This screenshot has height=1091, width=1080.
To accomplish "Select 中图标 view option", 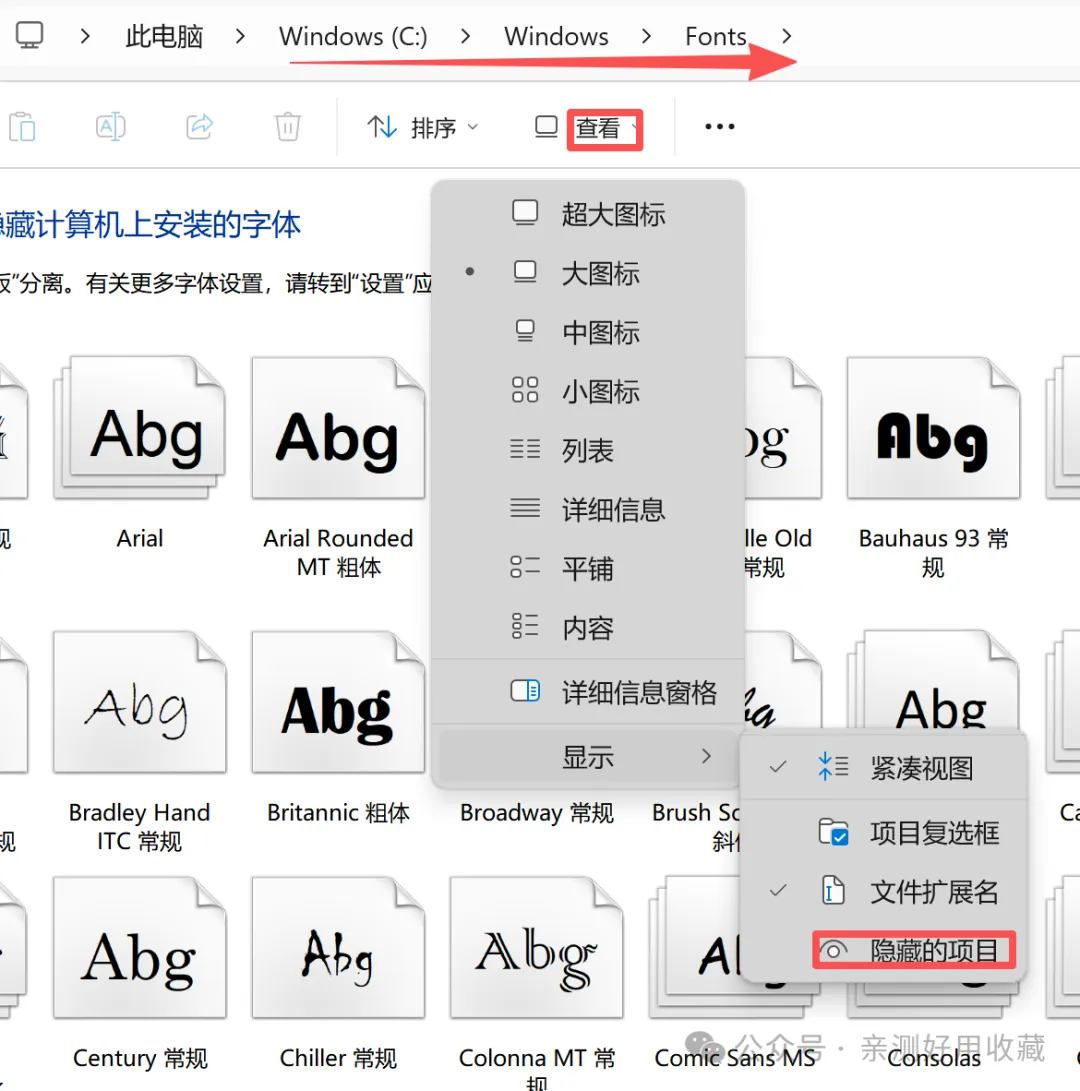I will pos(588,333).
